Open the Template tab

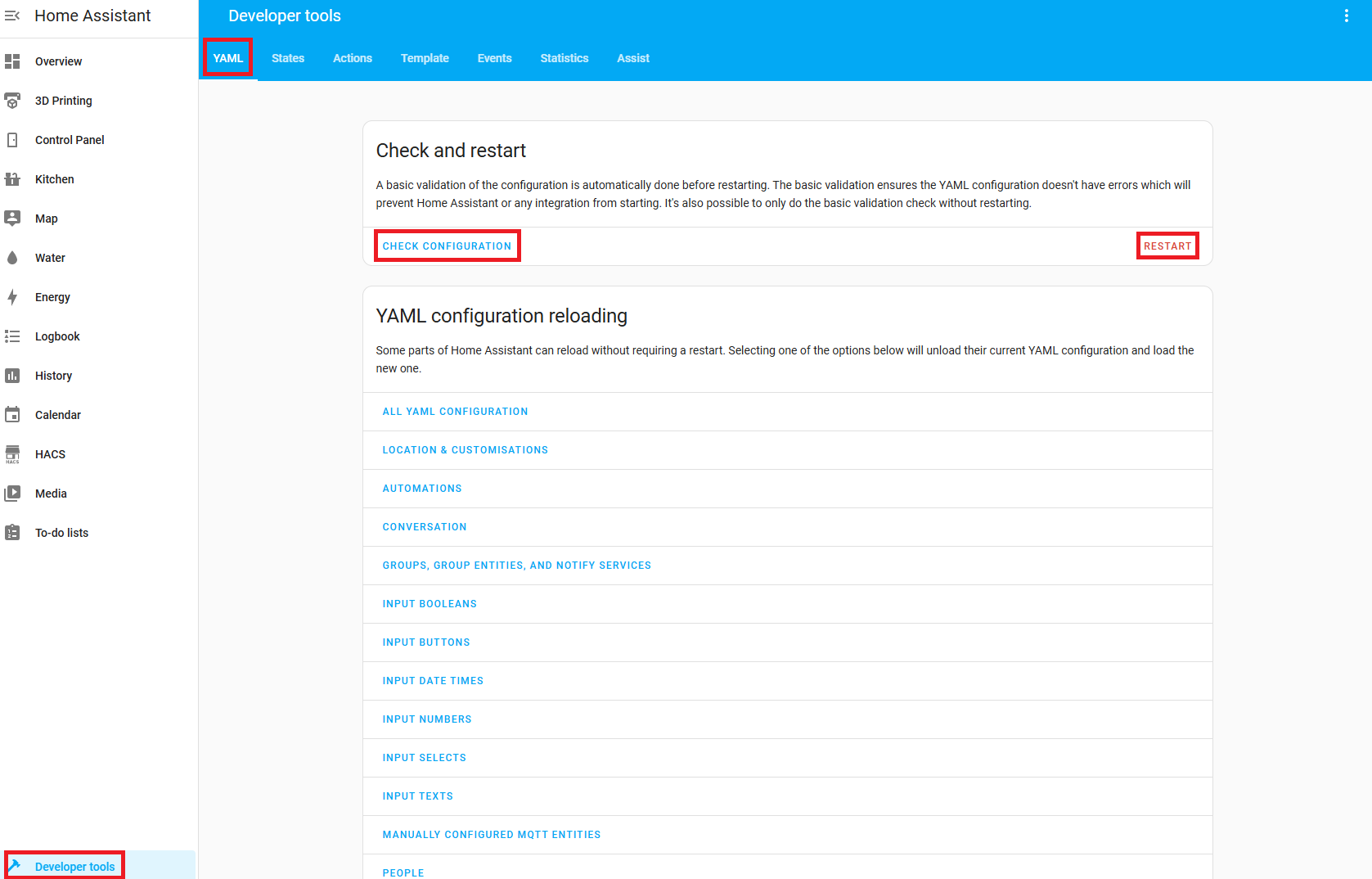(x=425, y=58)
